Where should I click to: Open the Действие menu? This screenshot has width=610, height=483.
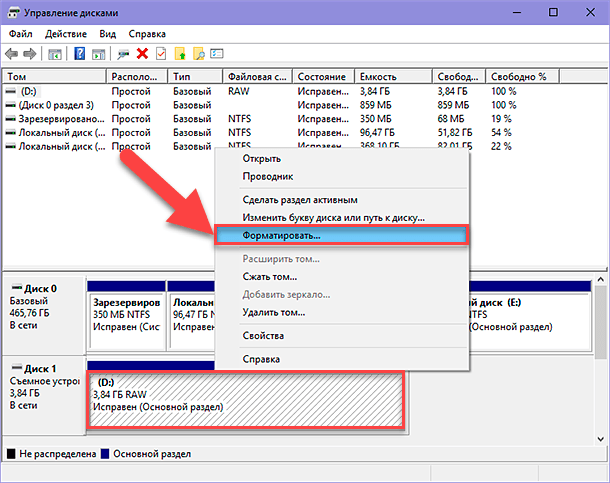tap(66, 34)
